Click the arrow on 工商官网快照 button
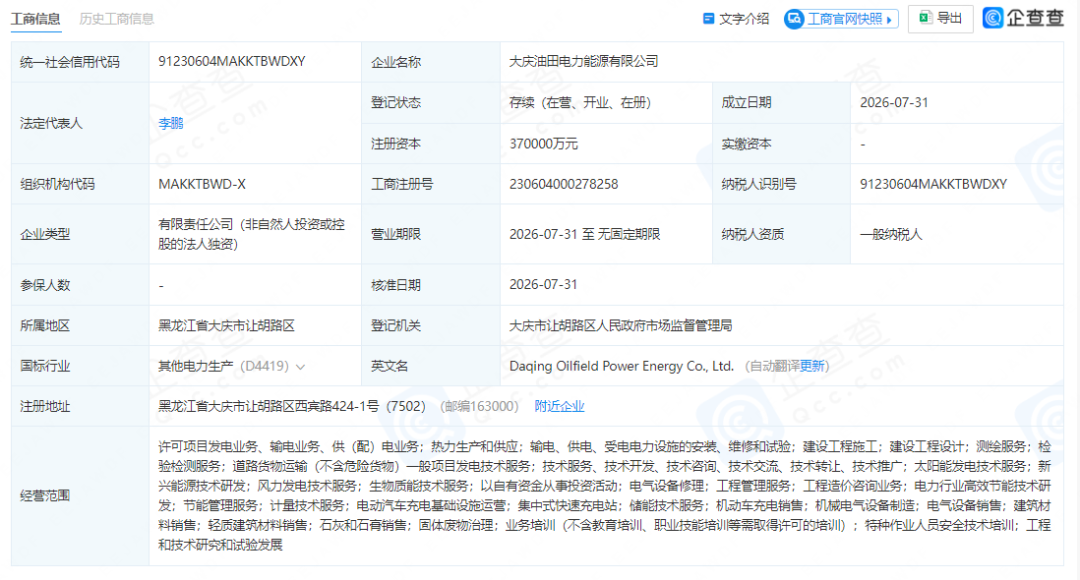 tap(889, 20)
